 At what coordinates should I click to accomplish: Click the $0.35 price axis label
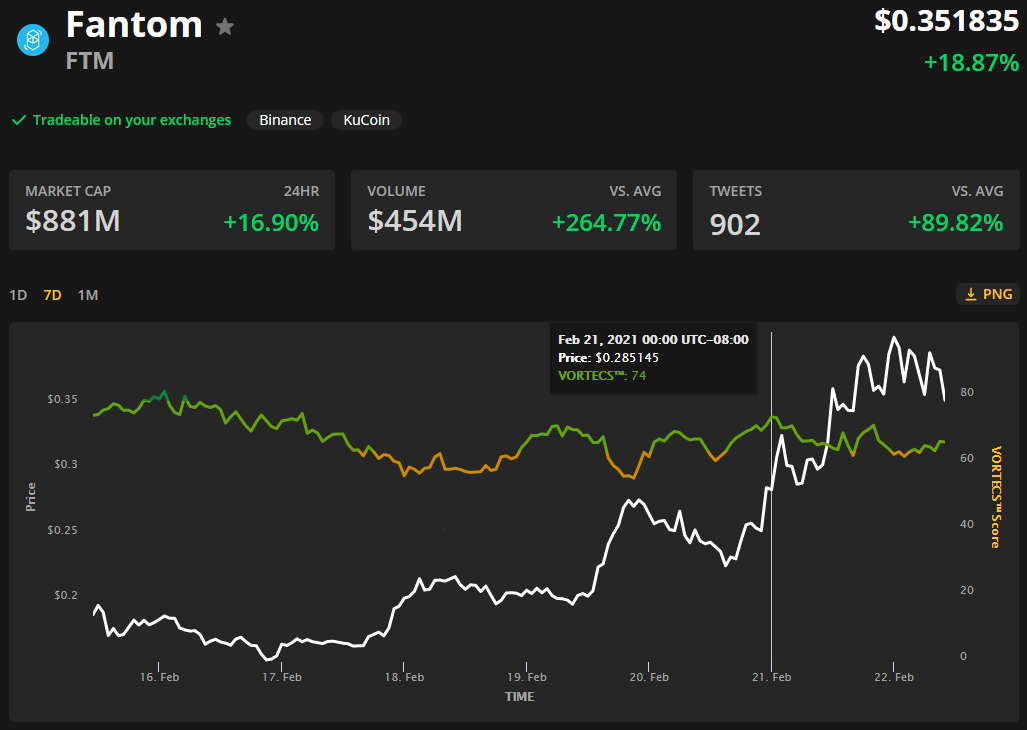click(x=62, y=399)
